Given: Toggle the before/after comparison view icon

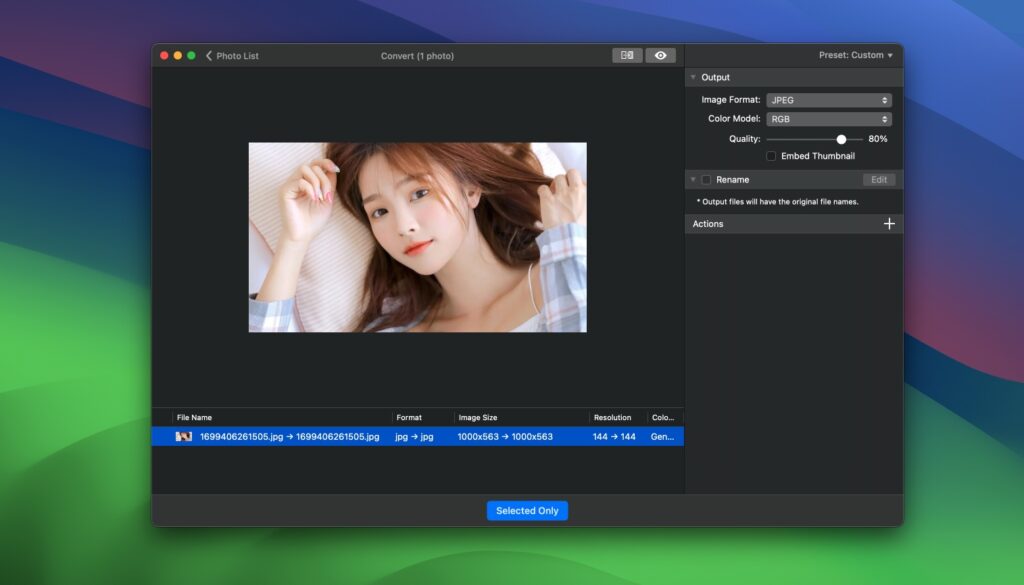Looking at the screenshot, I should [x=627, y=55].
